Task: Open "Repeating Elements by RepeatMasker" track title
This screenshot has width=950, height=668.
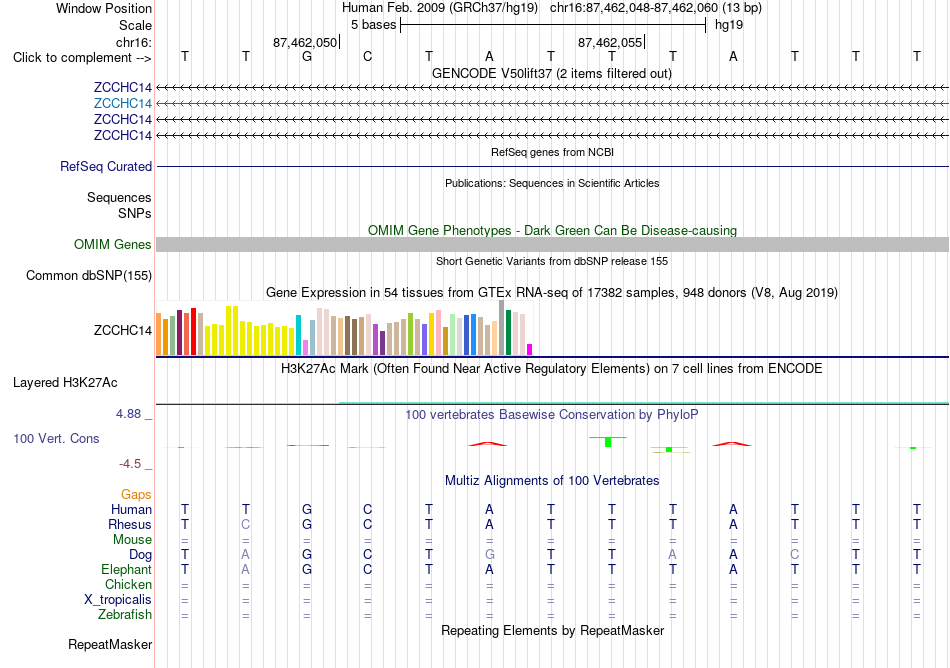Action: click(x=552, y=630)
